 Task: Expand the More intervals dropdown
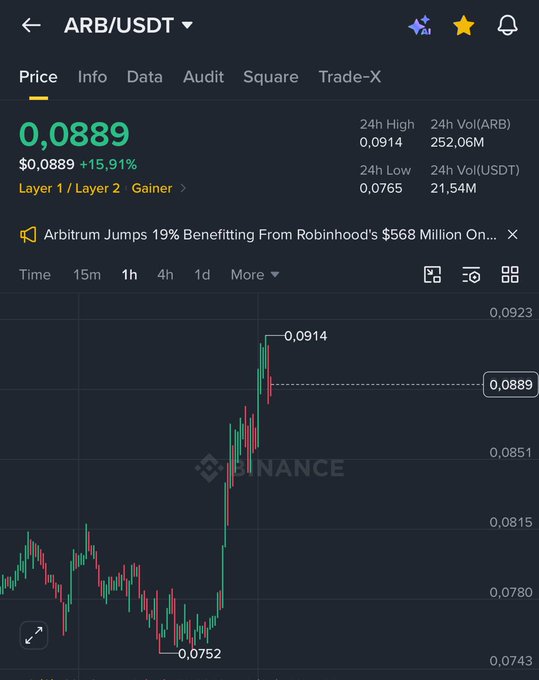(x=255, y=275)
